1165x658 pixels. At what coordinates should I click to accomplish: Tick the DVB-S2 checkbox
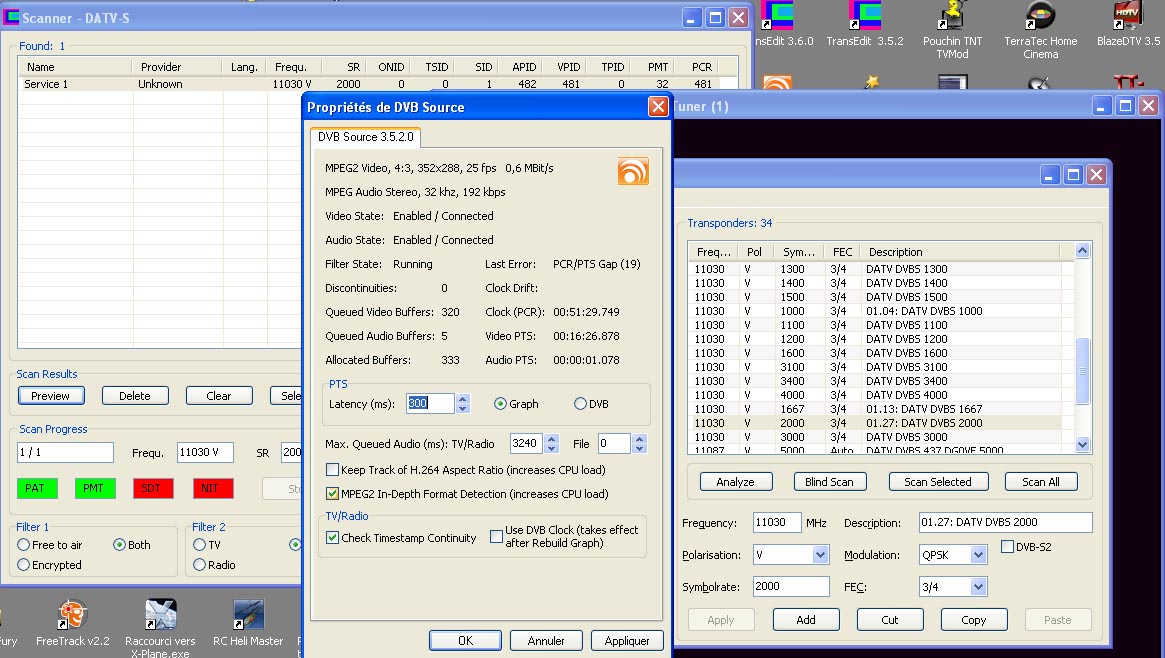coord(1008,547)
